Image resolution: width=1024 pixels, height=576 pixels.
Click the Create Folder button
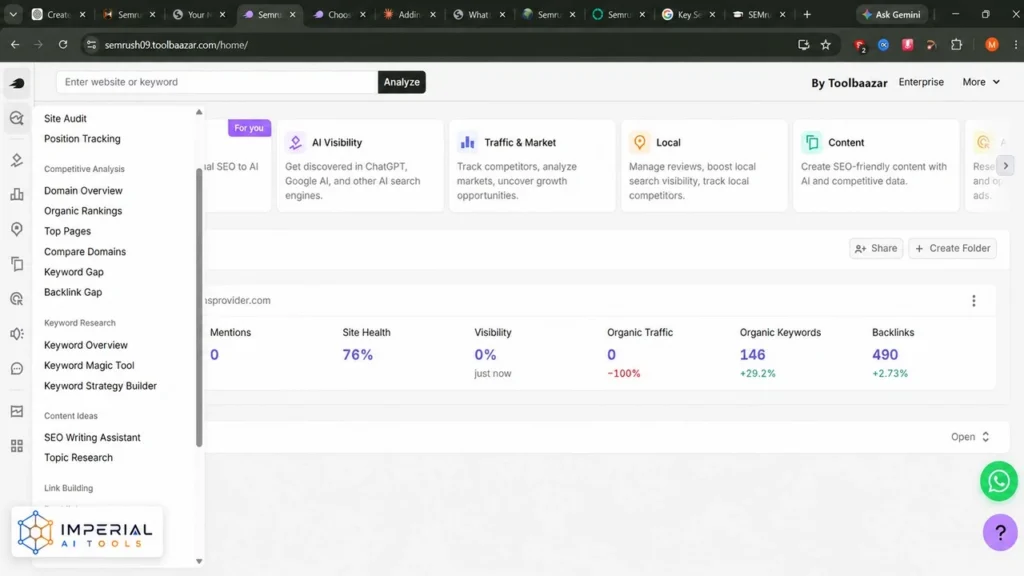[x=953, y=248]
